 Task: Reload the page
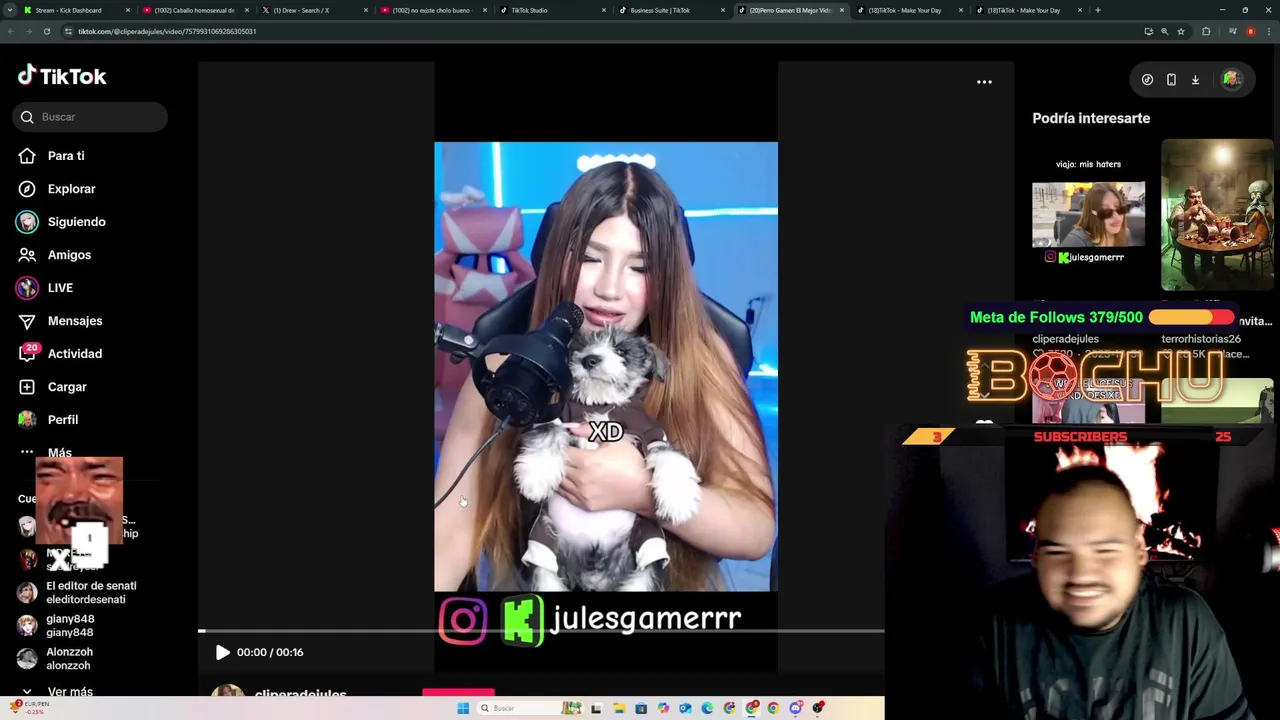(46, 31)
